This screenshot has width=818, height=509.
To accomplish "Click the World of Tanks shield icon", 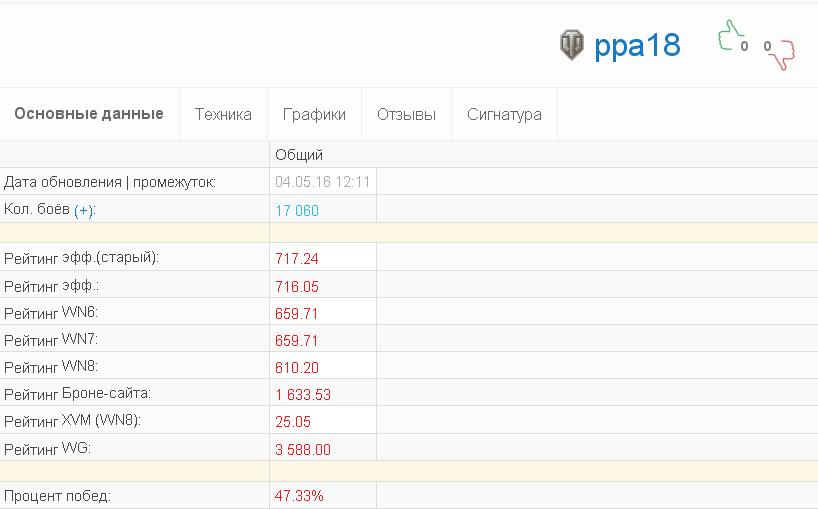I will pyautogui.click(x=572, y=45).
